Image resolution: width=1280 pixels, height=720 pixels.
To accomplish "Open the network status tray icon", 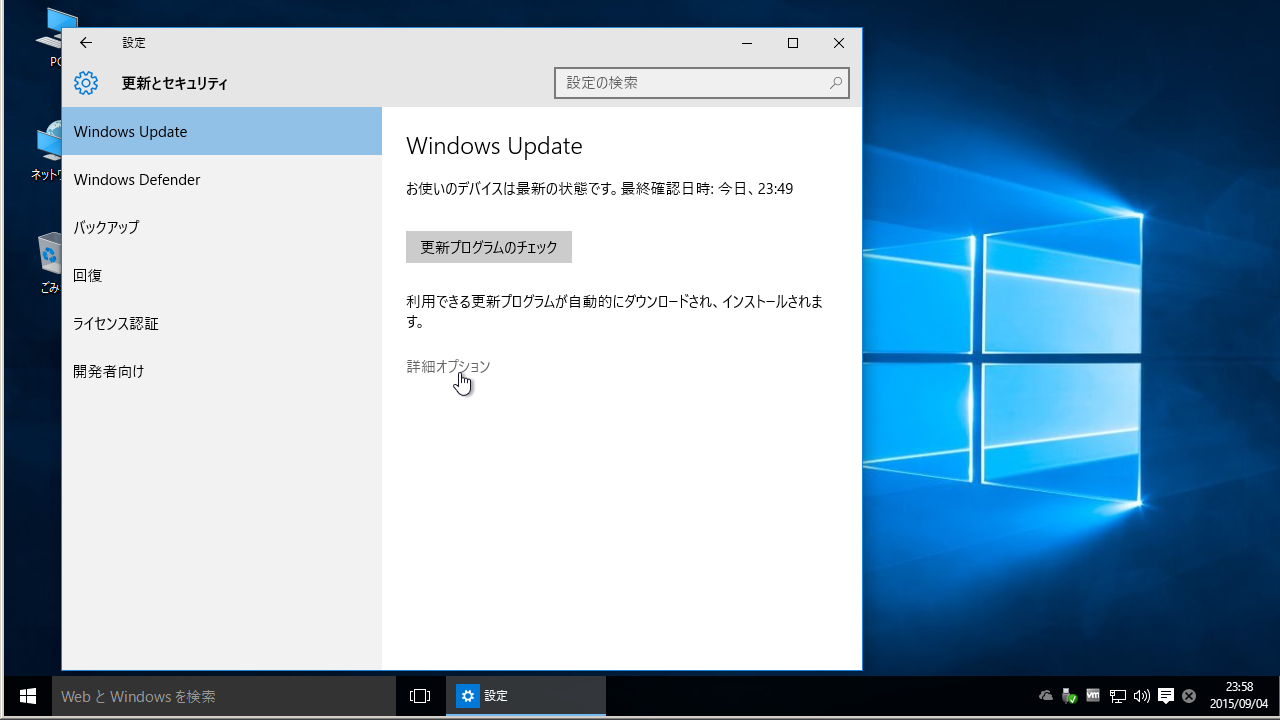I will (x=1118, y=696).
